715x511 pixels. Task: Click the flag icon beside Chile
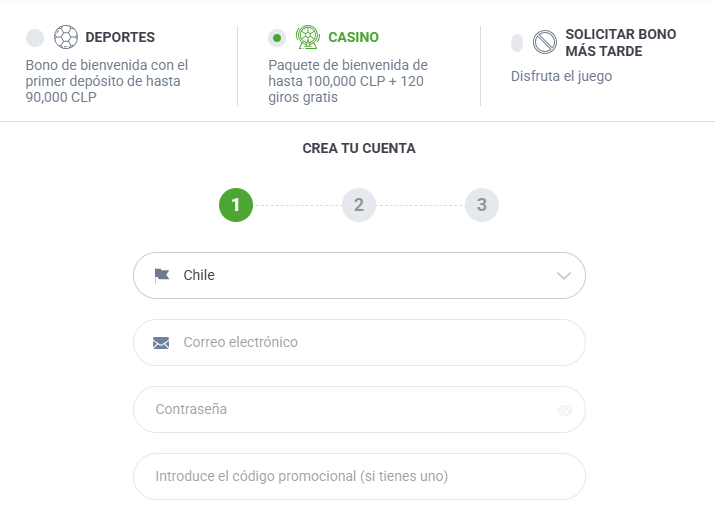click(x=162, y=275)
